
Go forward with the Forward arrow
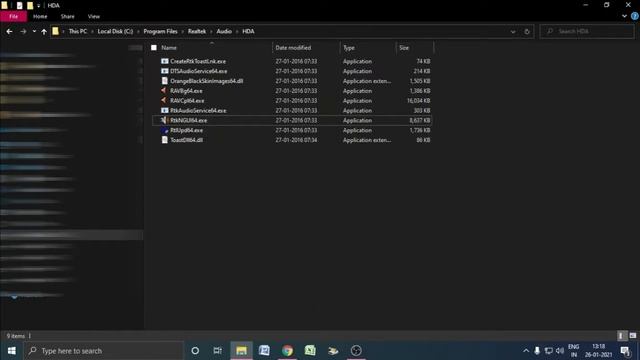[x=23, y=31]
